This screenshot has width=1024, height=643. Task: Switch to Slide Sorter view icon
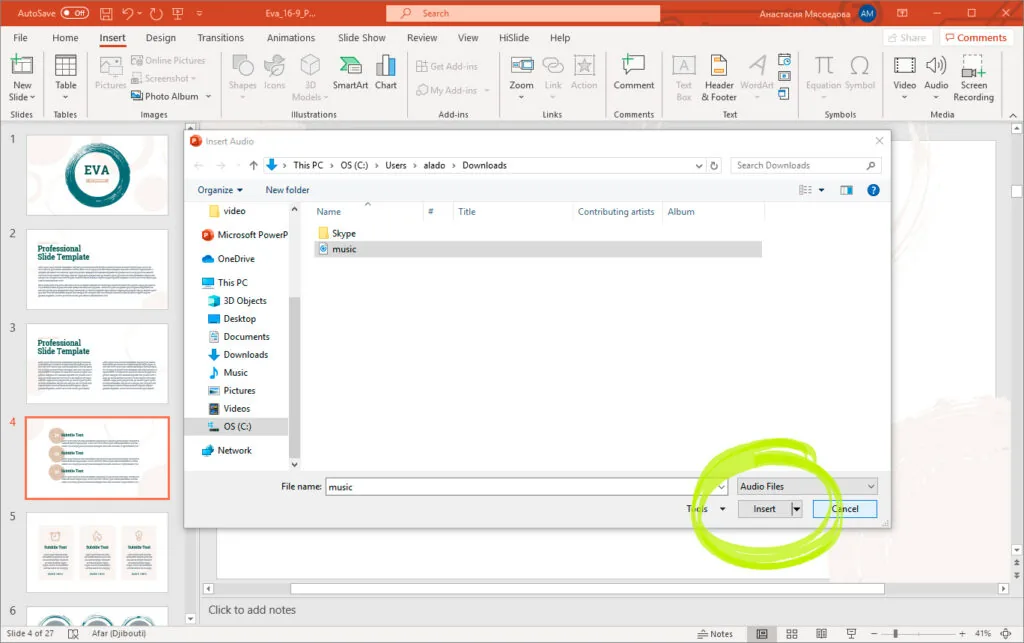(x=792, y=634)
